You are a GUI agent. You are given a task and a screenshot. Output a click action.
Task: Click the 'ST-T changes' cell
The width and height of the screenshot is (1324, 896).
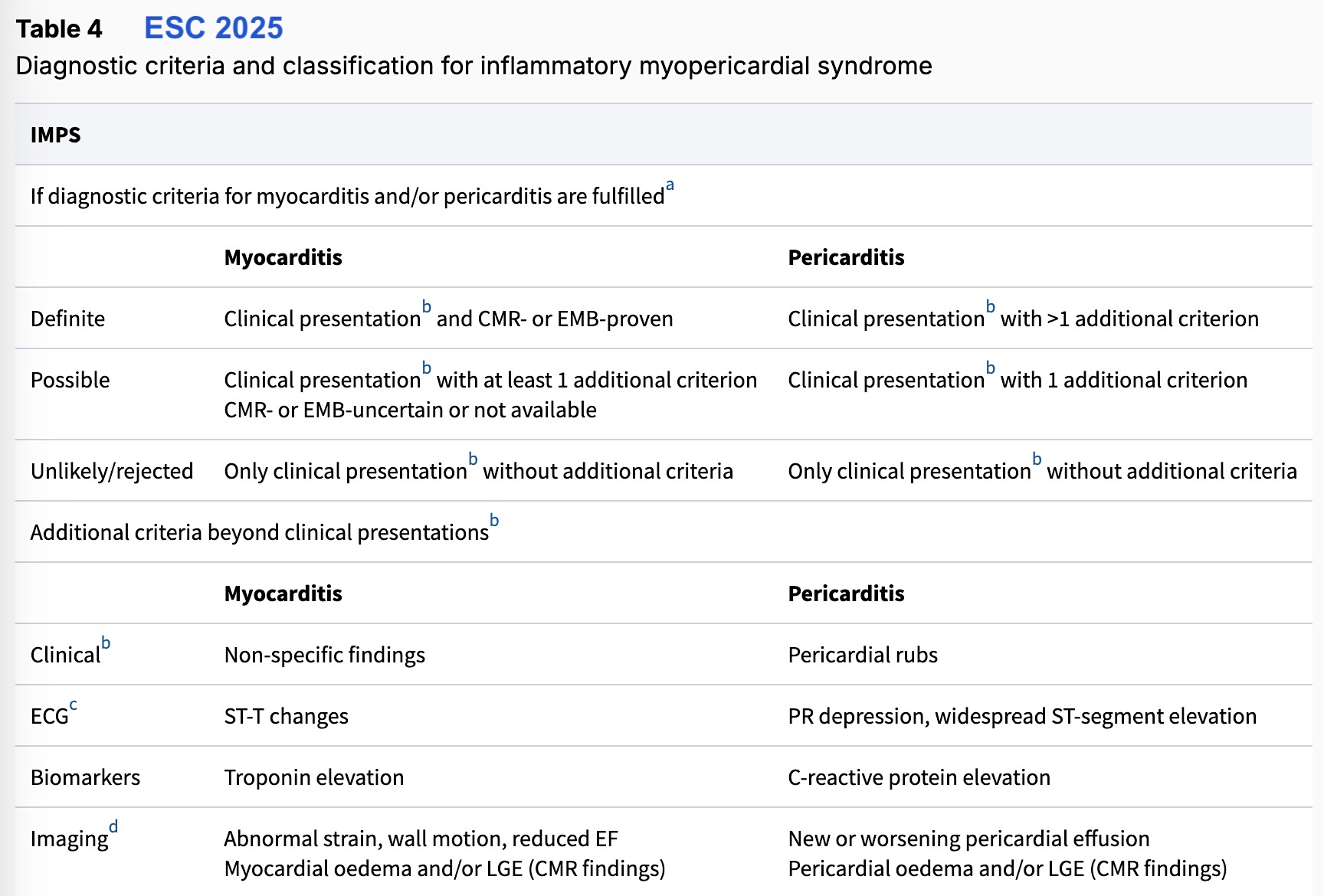click(x=286, y=716)
